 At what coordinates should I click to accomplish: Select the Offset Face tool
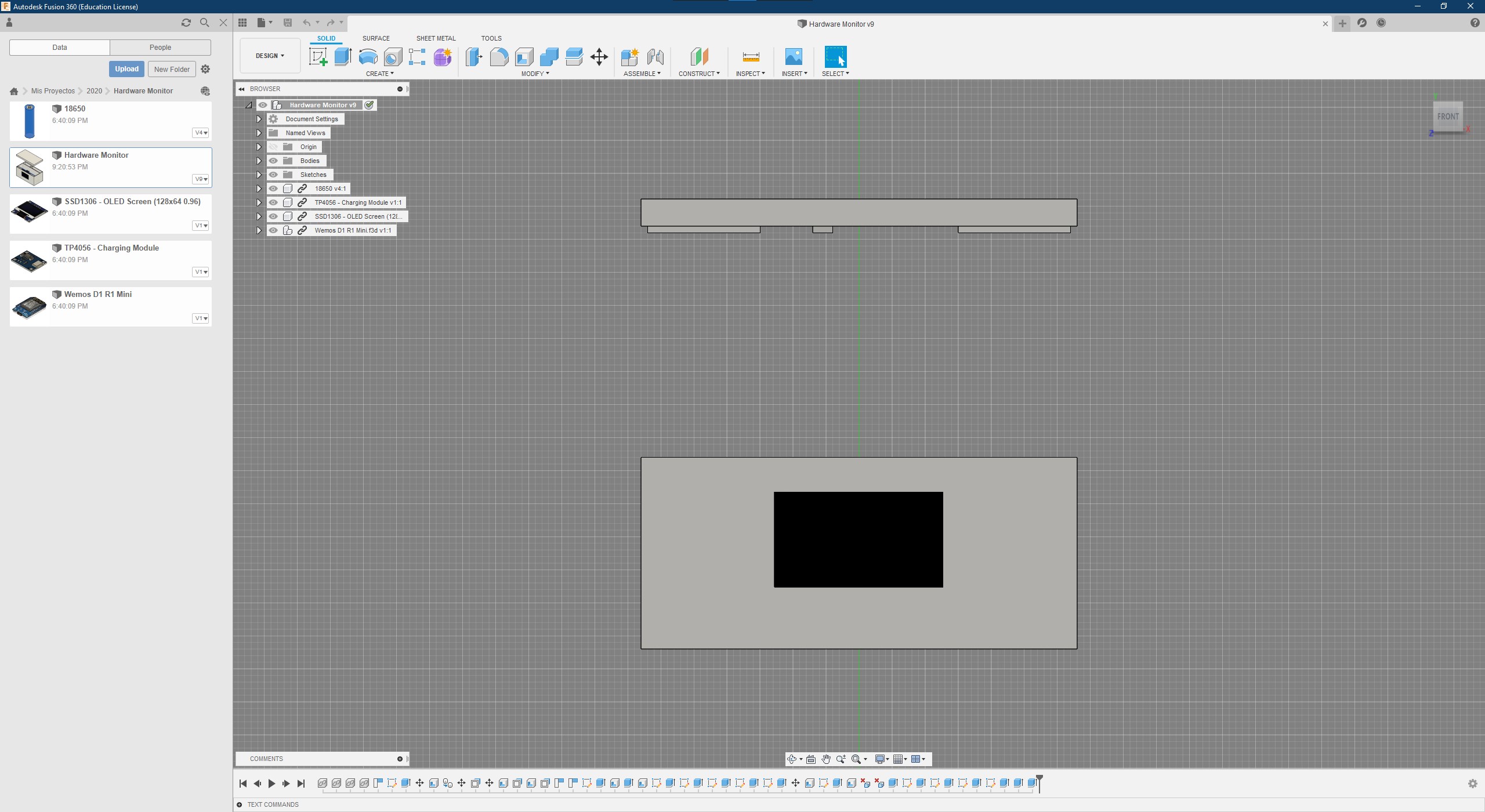pyautogui.click(x=574, y=57)
